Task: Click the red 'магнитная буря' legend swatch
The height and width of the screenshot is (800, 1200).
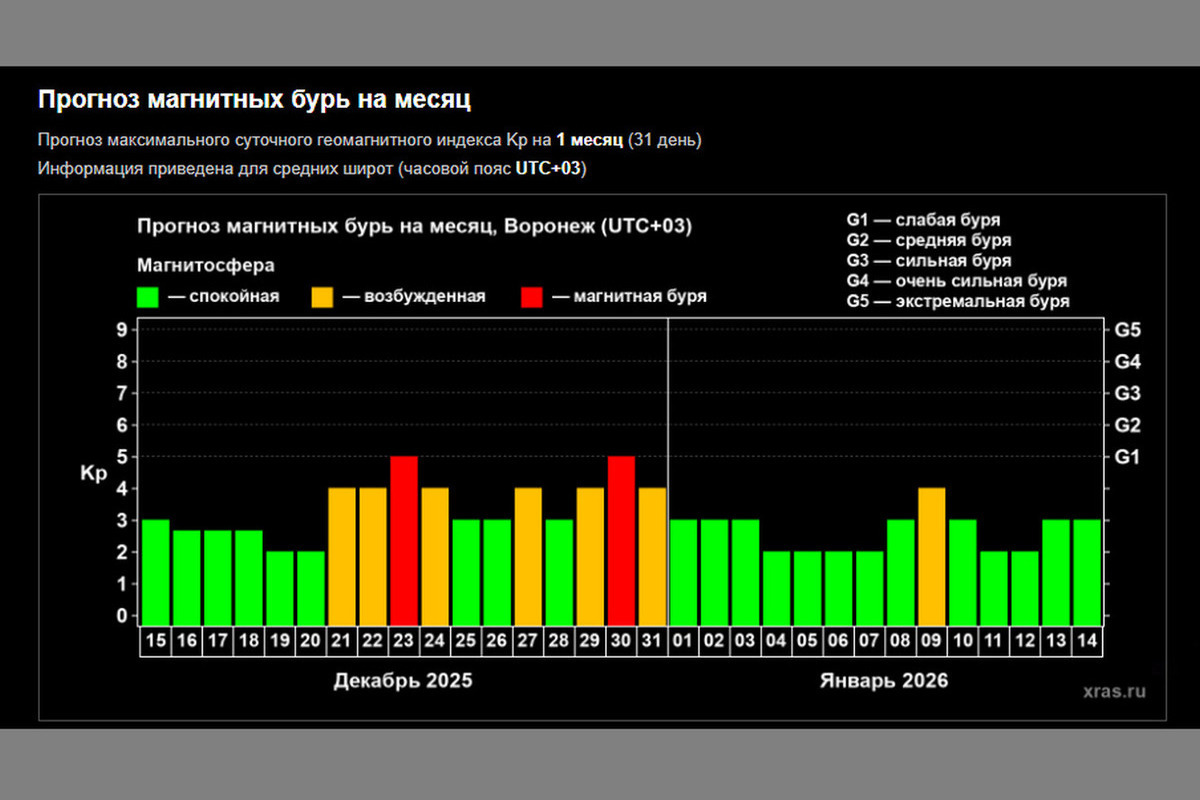Action: pyautogui.click(x=532, y=297)
